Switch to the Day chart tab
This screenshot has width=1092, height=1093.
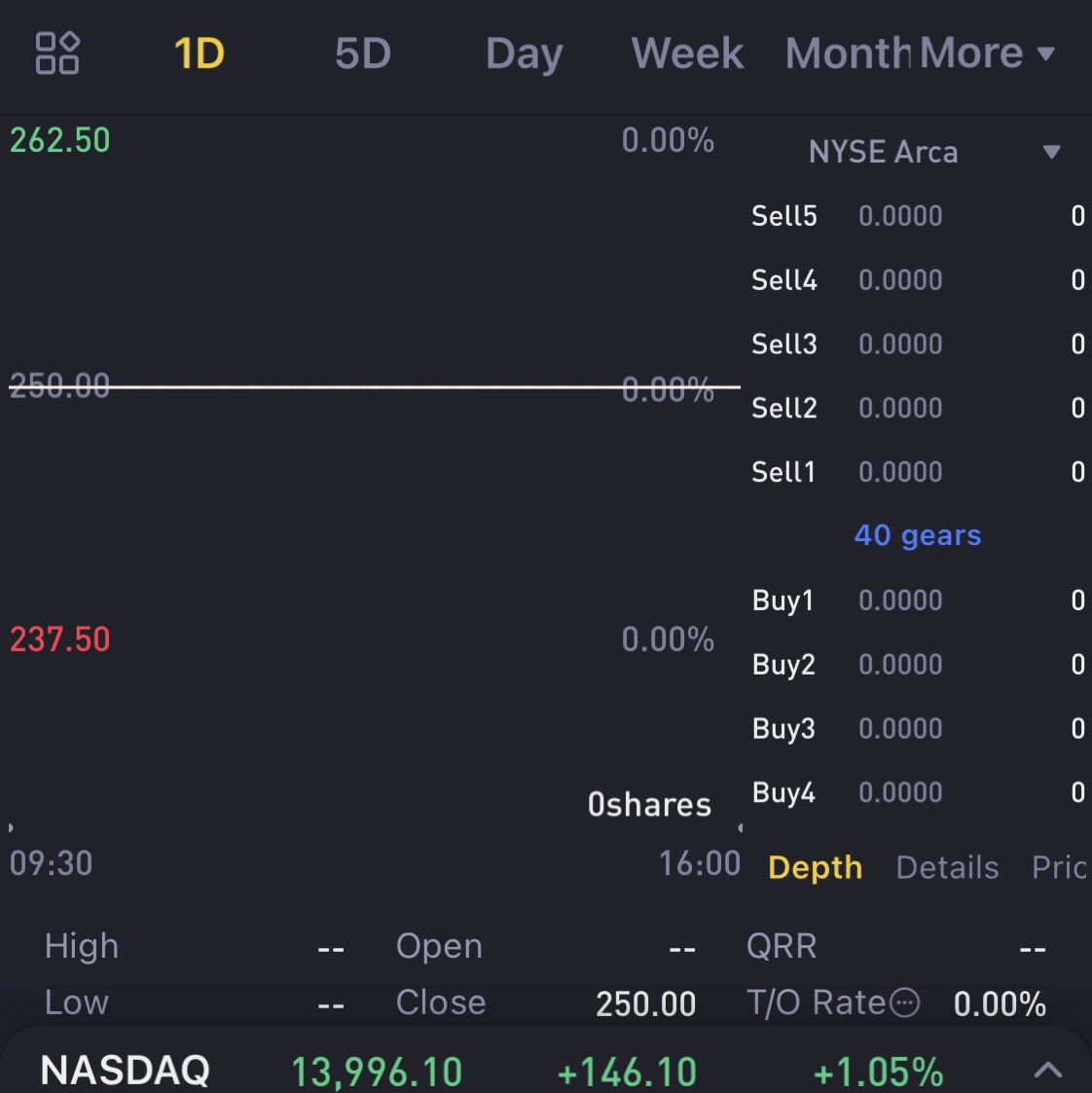tap(525, 54)
